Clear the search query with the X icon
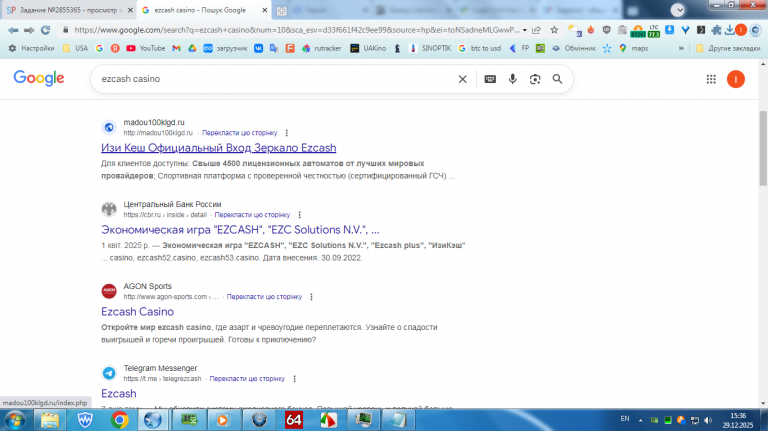This screenshot has height=431, width=768. click(x=462, y=79)
